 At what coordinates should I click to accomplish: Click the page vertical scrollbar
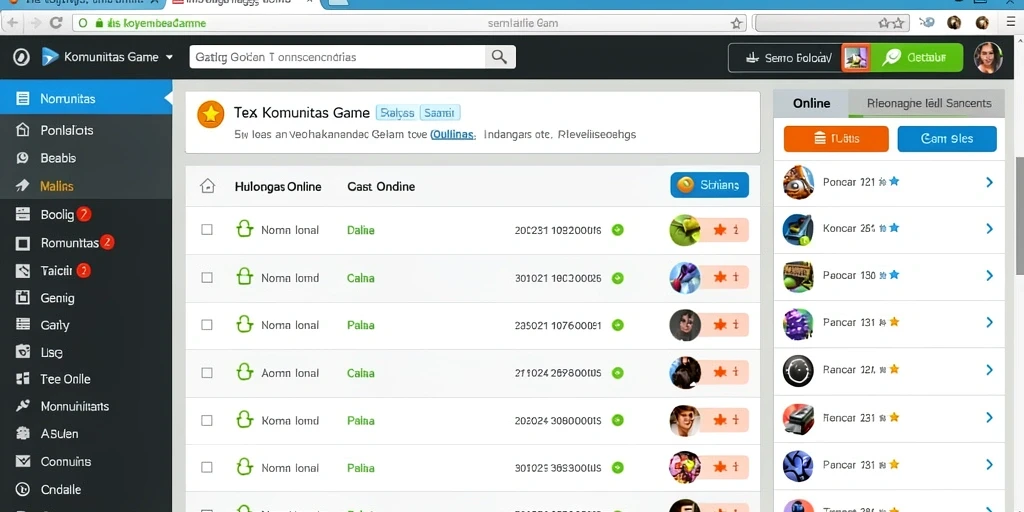[x=1019, y=216]
